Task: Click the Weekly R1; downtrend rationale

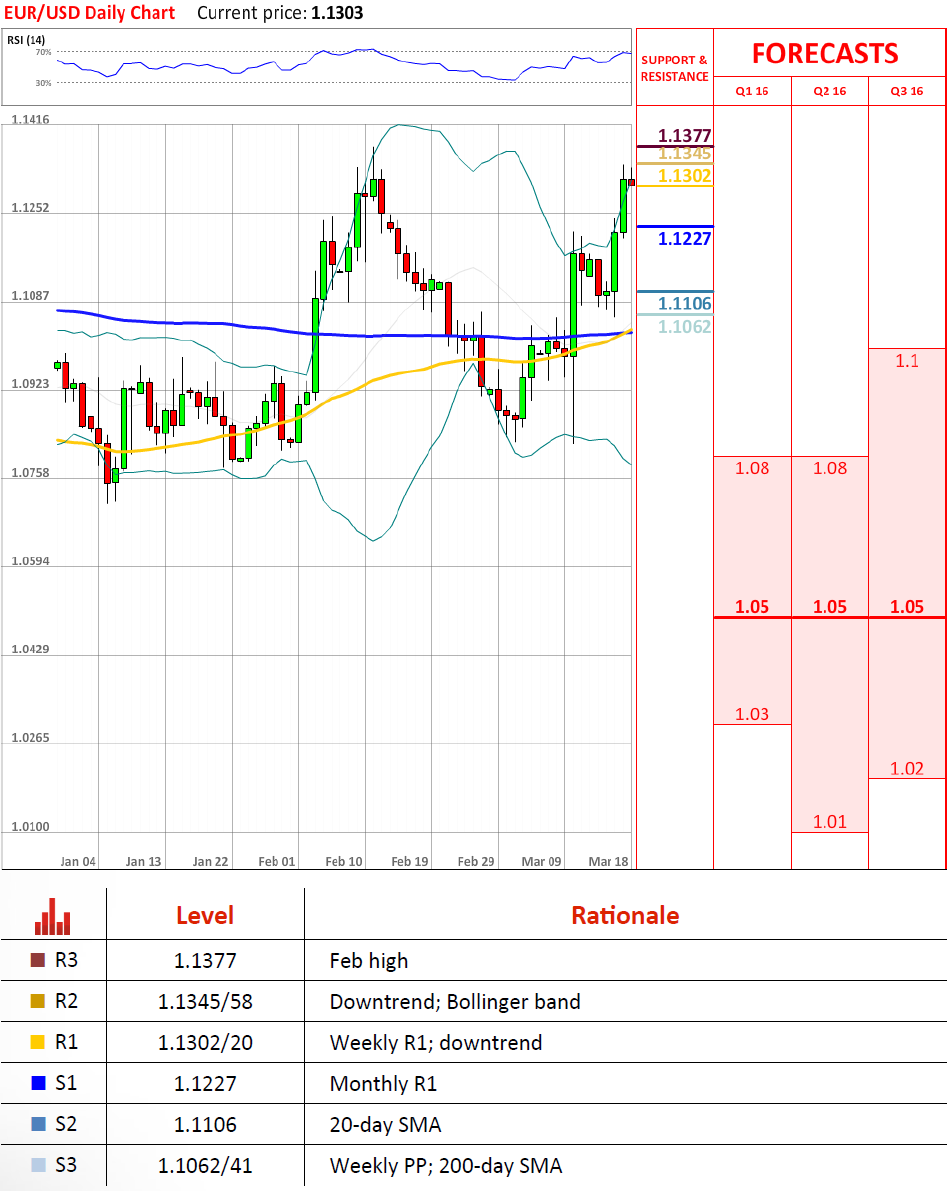Action: 436,1043
